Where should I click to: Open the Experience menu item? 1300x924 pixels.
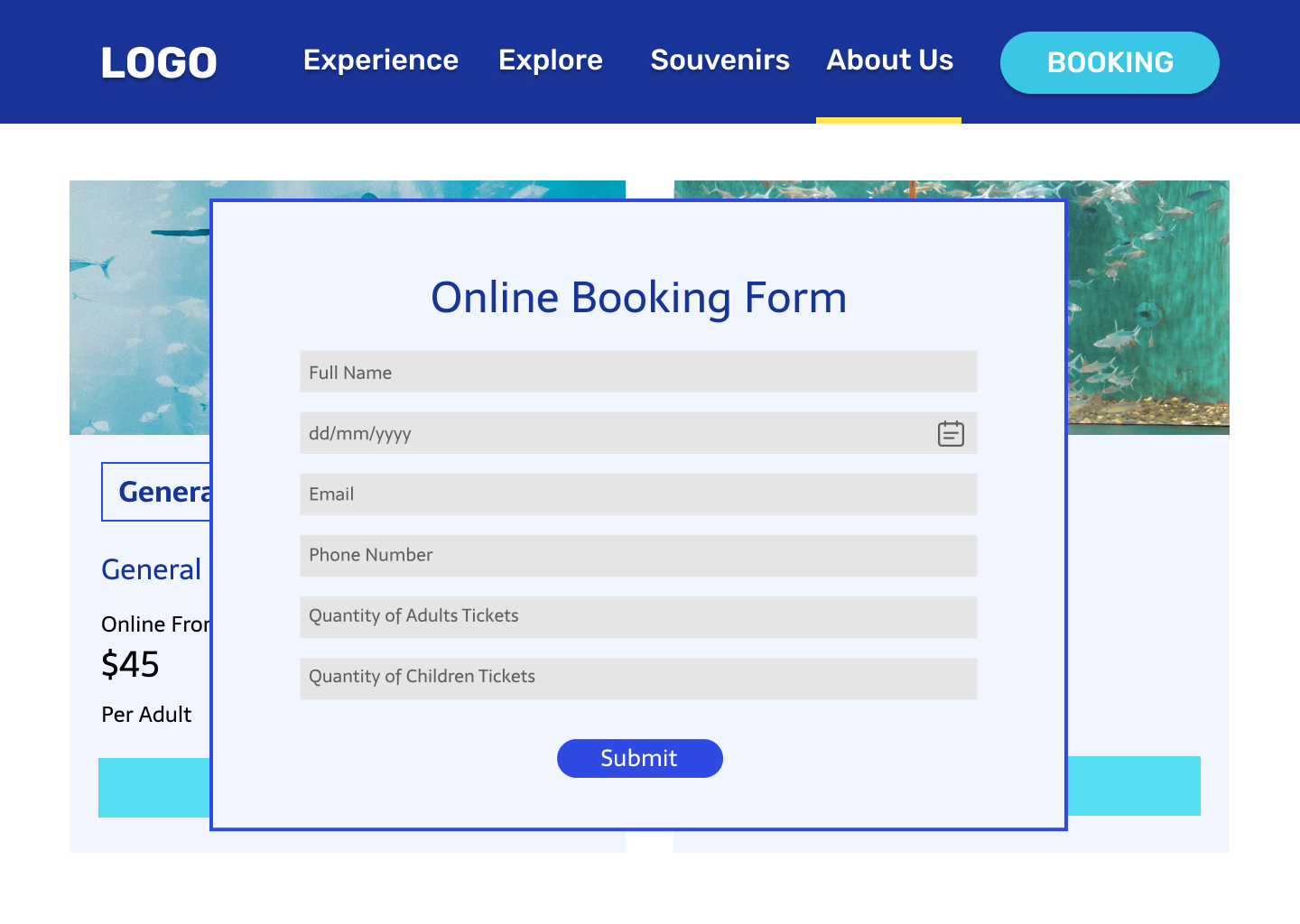pos(381,60)
